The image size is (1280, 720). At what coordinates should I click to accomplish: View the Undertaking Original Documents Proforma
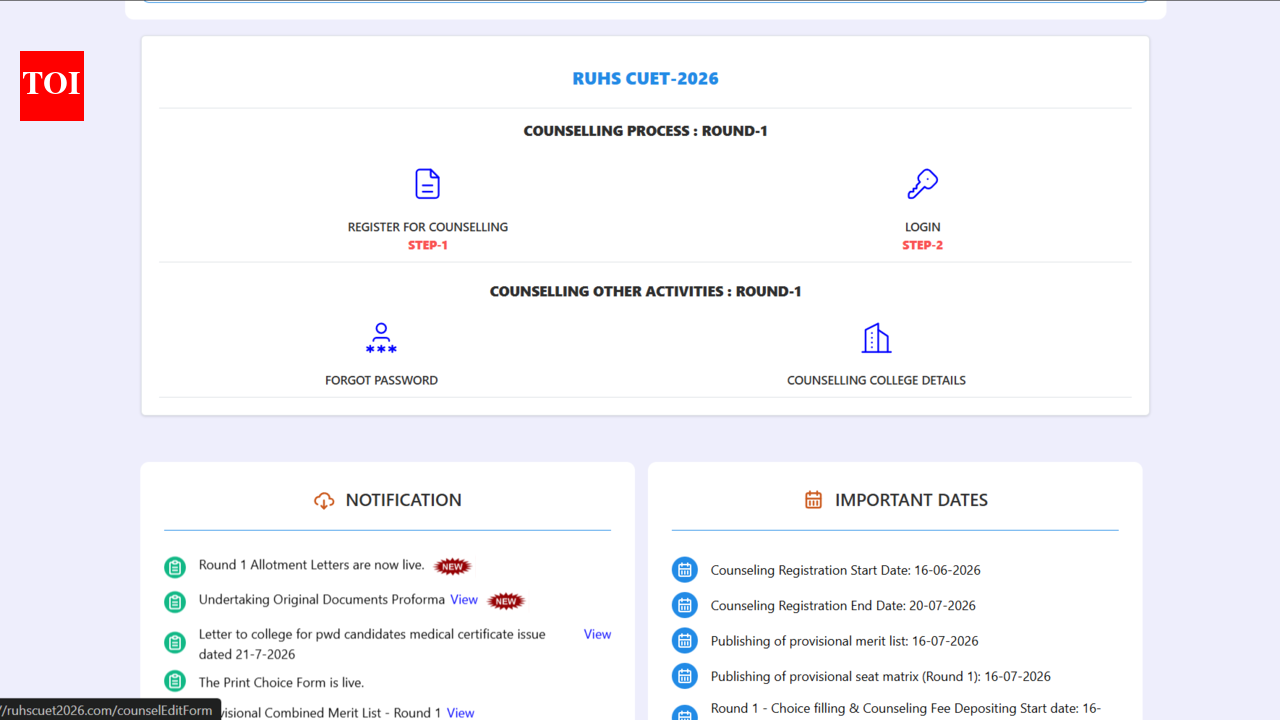point(464,600)
